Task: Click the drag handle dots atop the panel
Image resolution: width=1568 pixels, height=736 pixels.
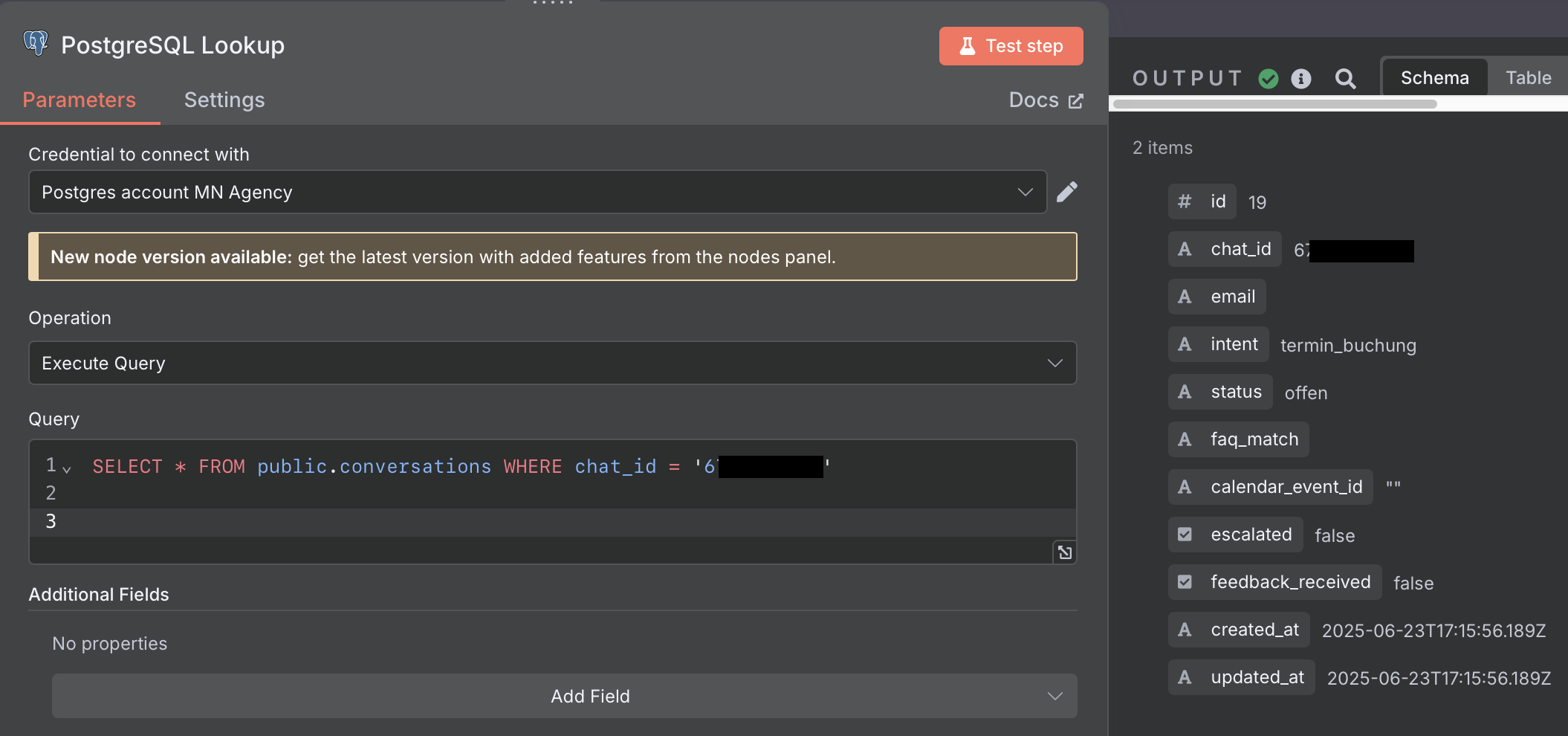Action: click(553, 3)
